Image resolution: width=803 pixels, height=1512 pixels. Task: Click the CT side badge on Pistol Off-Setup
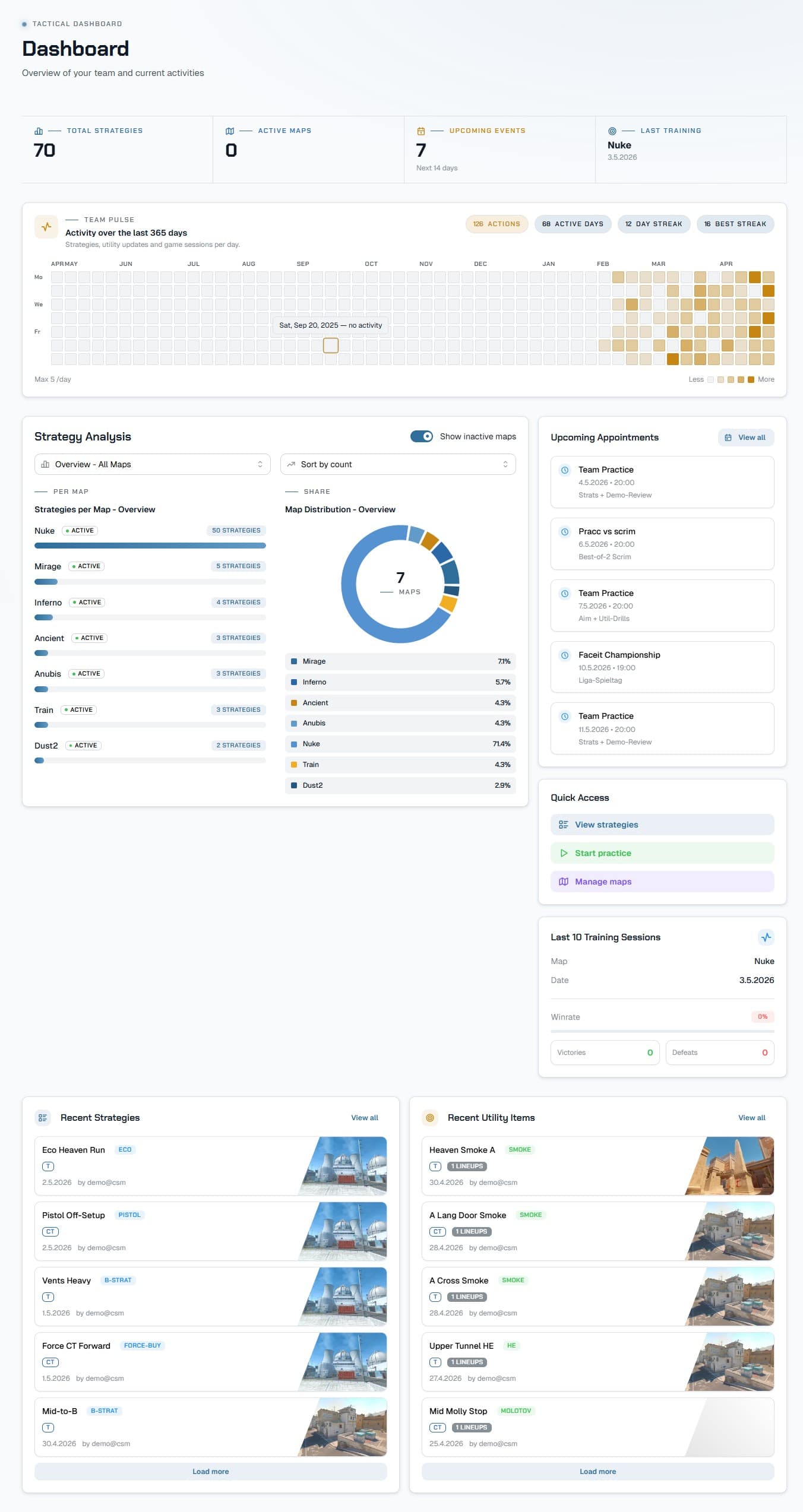click(50, 1232)
